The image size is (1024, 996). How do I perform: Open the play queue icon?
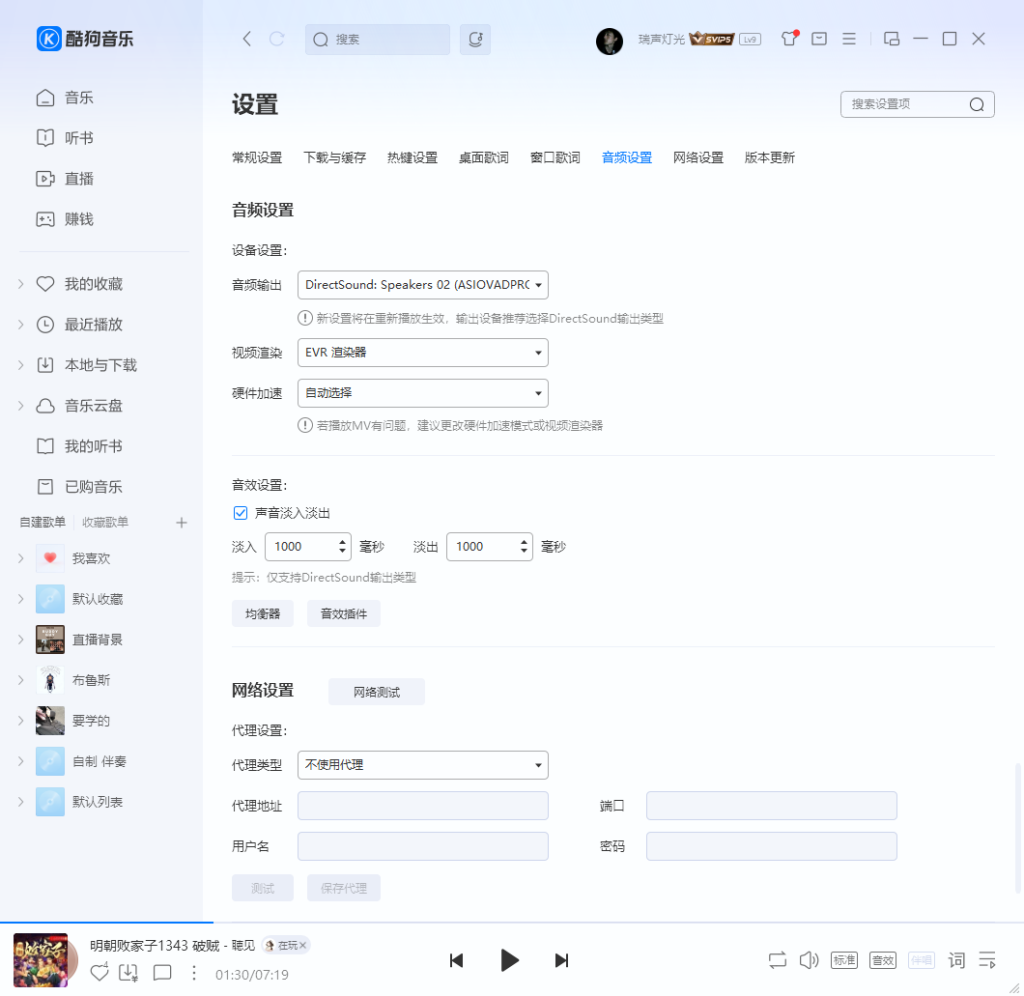click(988, 960)
